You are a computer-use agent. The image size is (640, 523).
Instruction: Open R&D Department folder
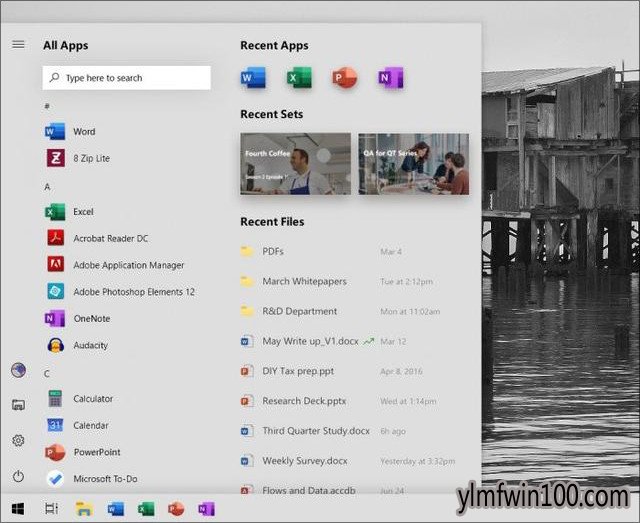(289, 311)
